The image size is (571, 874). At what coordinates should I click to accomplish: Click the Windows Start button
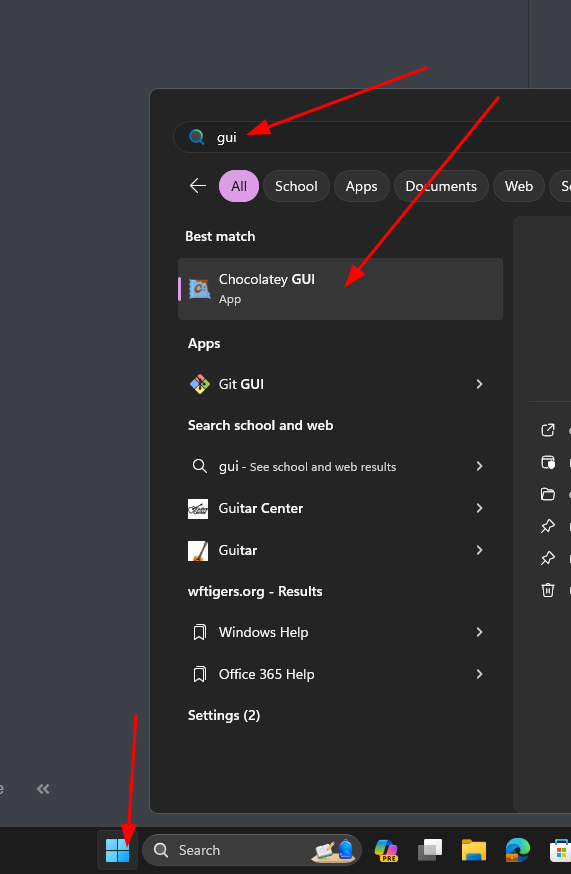coord(118,850)
